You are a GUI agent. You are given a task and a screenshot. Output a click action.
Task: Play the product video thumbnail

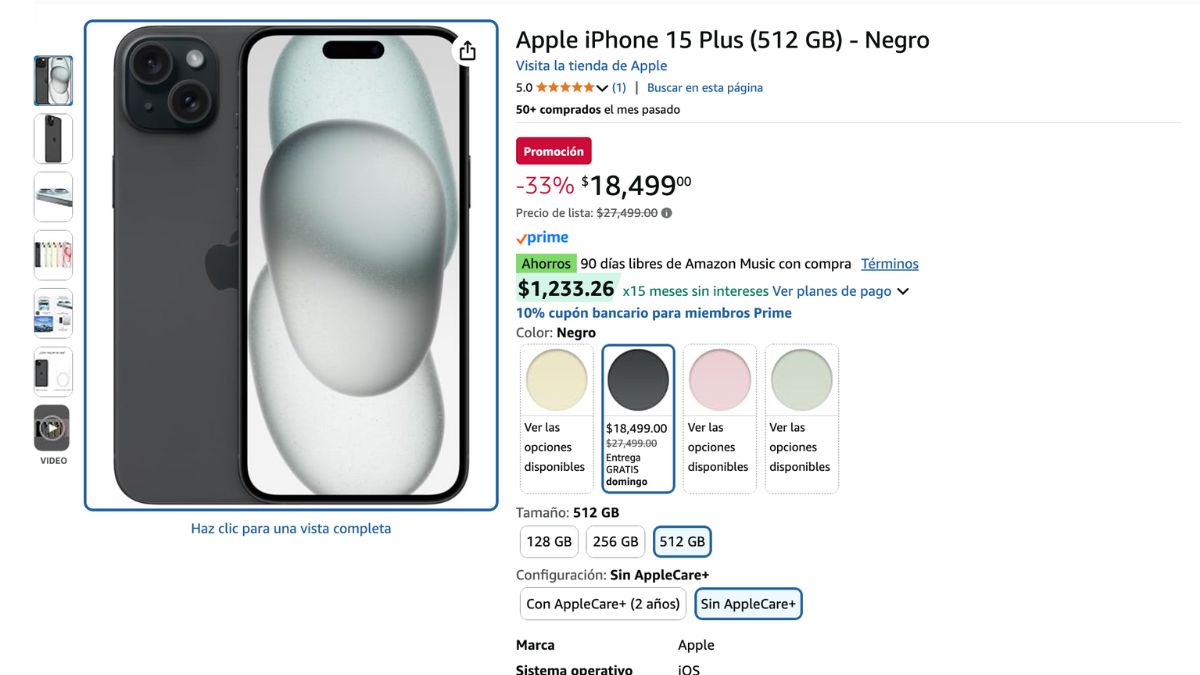point(53,428)
